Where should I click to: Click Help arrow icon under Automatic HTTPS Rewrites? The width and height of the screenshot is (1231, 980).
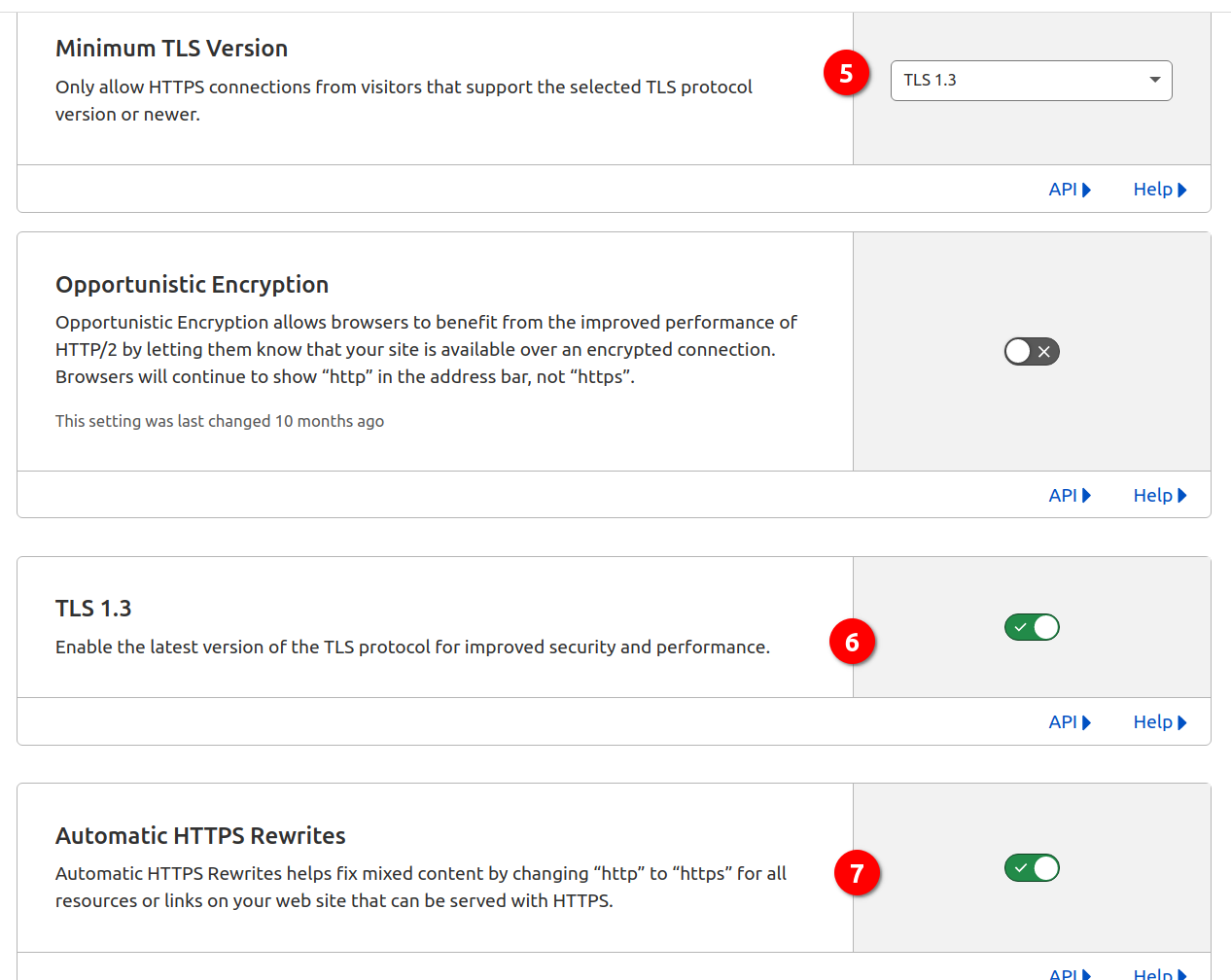1182,973
